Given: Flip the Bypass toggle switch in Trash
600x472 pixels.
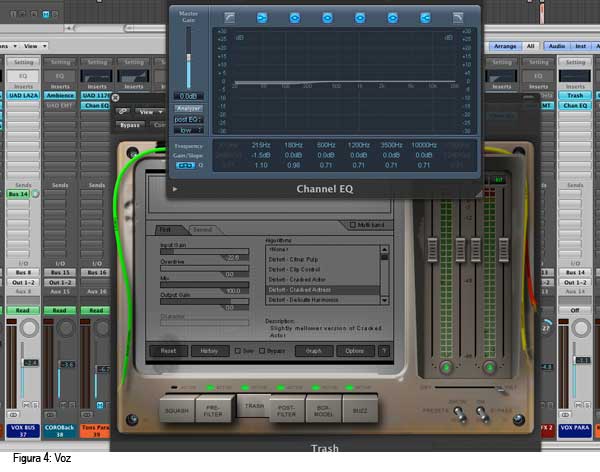Looking at the screenshot, I should [x=481, y=413].
